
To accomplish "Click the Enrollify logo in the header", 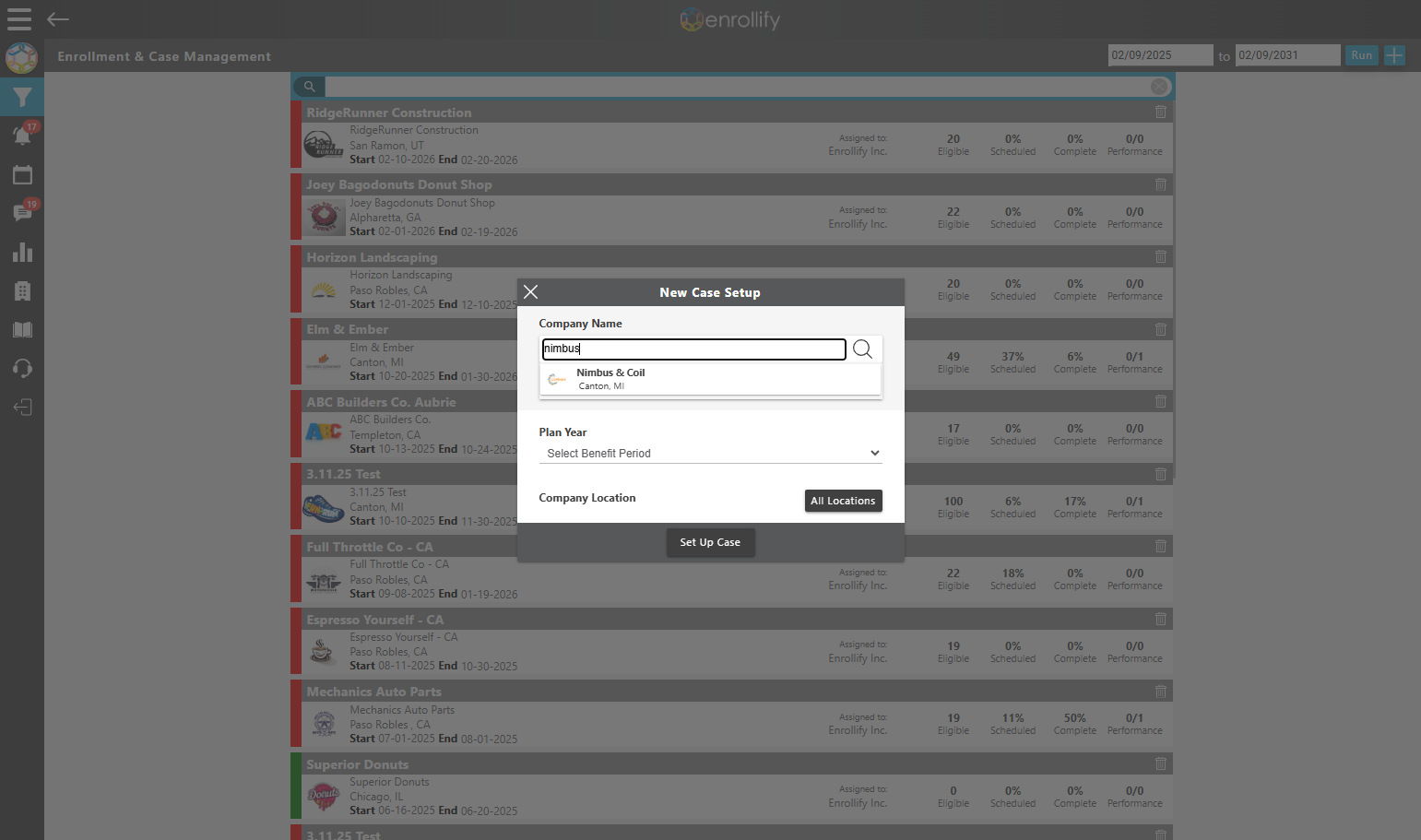I will coord(729,19).
